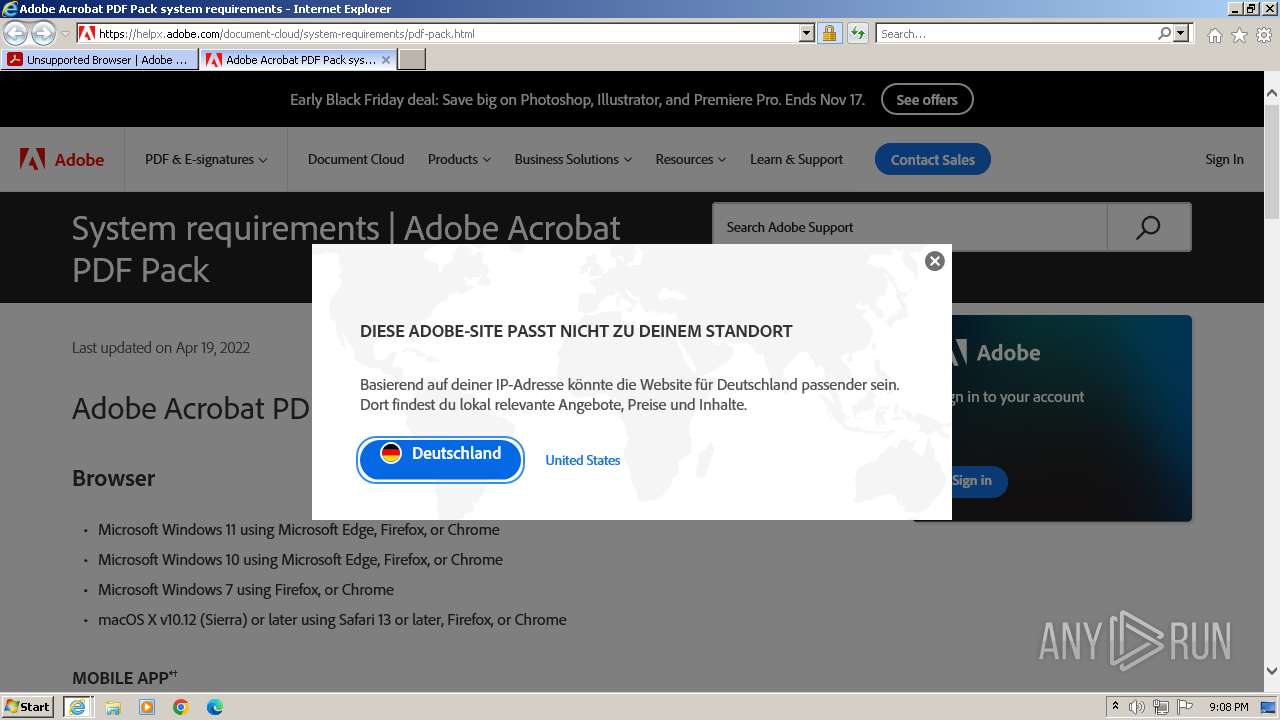Click the network tray icon
Image resolution: width=1280 pixels, height=720 pixels.
click(1161, 707)
